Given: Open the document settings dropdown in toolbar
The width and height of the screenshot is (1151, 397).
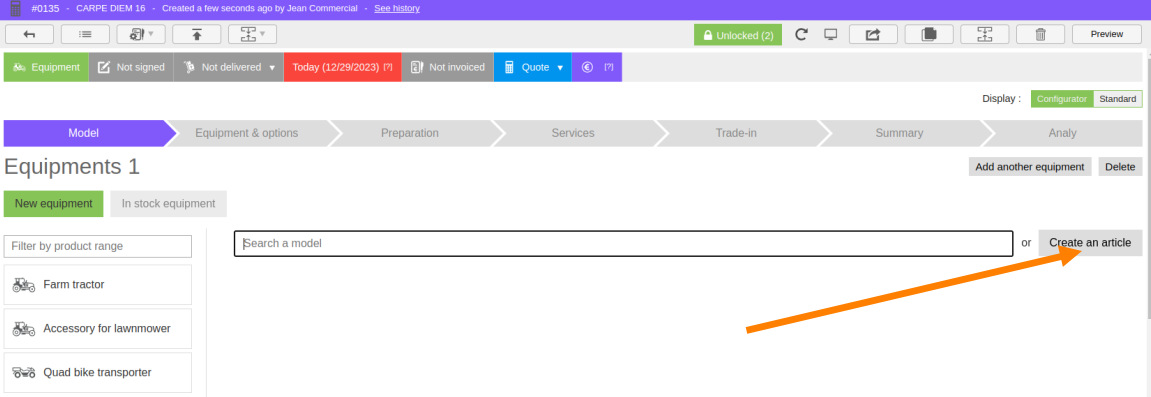Looking at the screenshot, I should [x=141, y=34].
